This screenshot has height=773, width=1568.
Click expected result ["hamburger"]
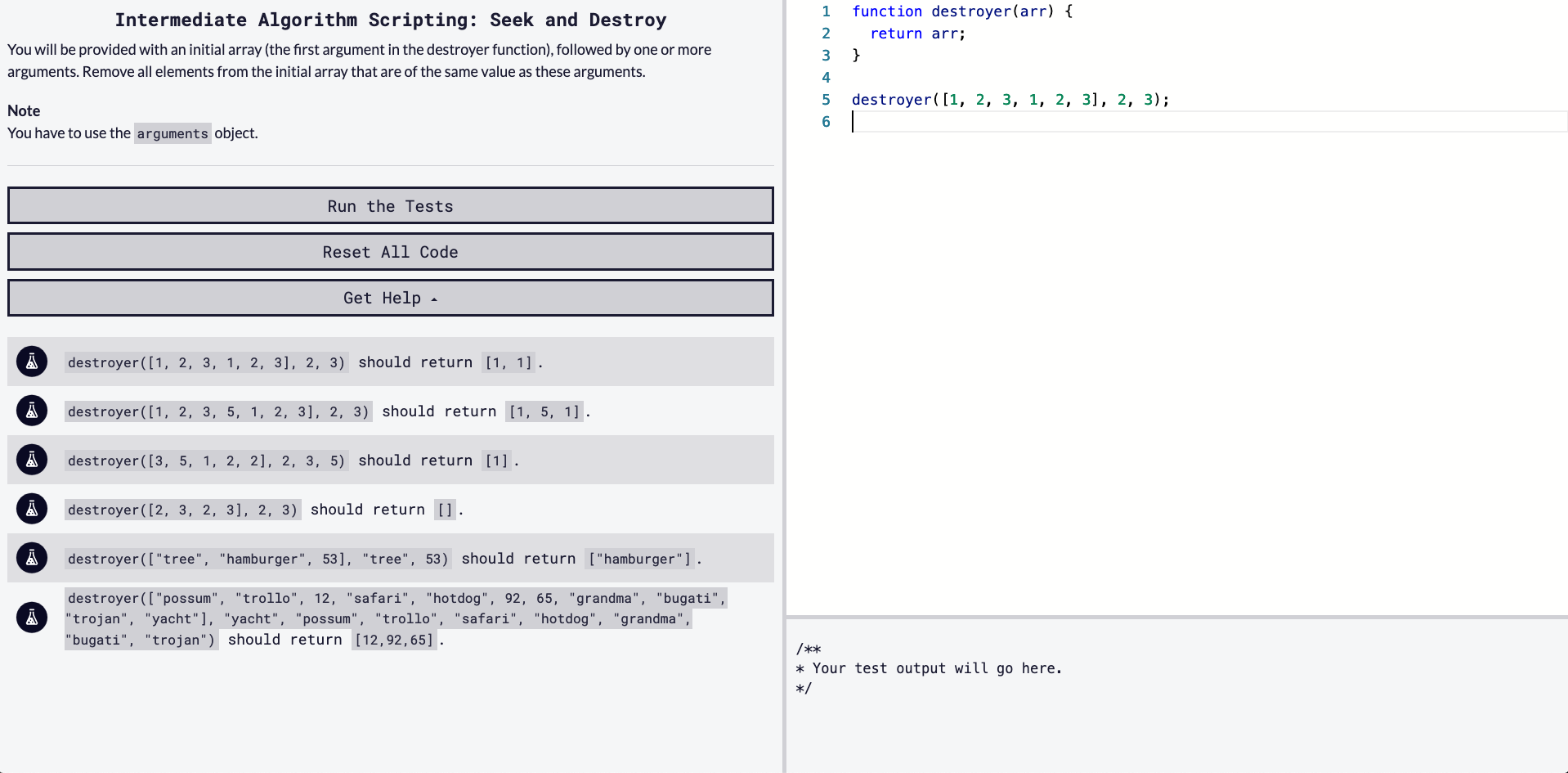(640, 559)
